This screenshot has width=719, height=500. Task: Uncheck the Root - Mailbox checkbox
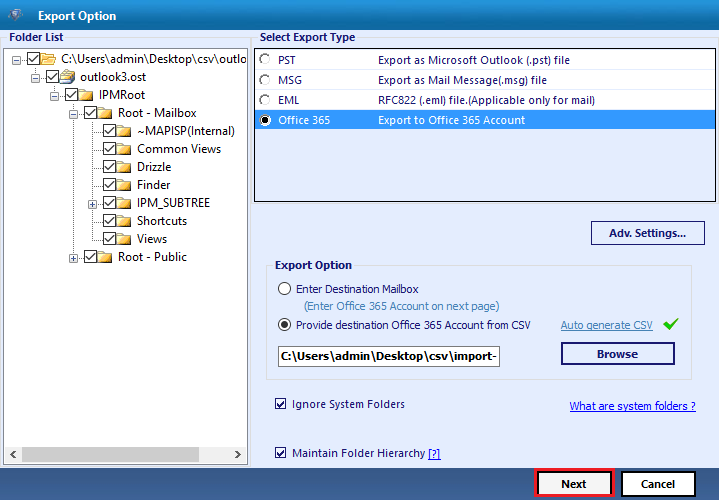point(90,113)
